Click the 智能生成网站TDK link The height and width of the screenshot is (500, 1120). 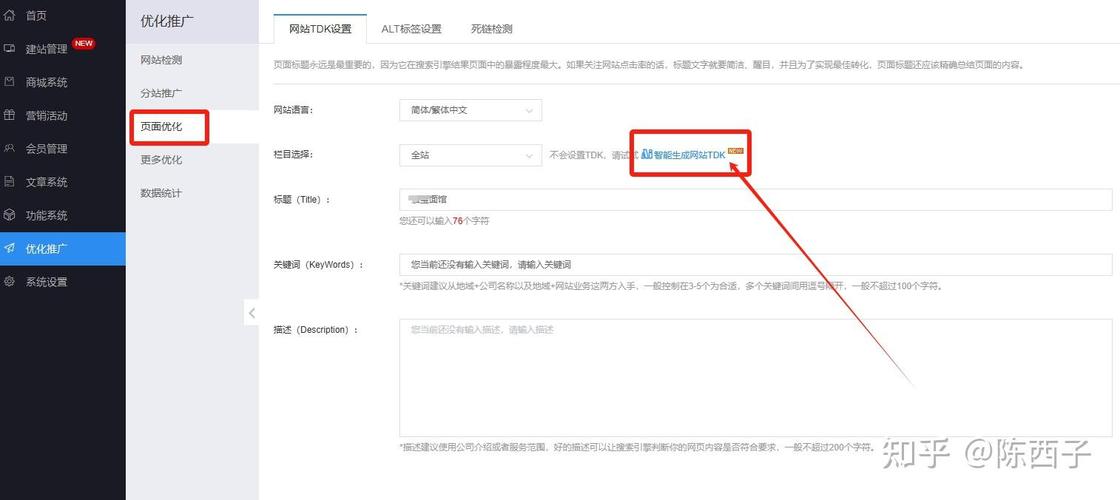690,155
